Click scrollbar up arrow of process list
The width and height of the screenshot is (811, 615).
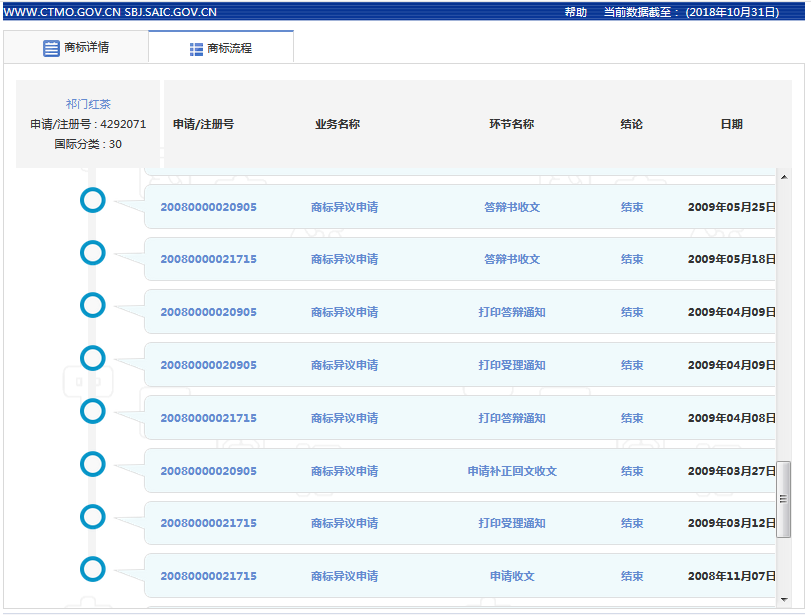pyautogui.click(x=784, y=177)
